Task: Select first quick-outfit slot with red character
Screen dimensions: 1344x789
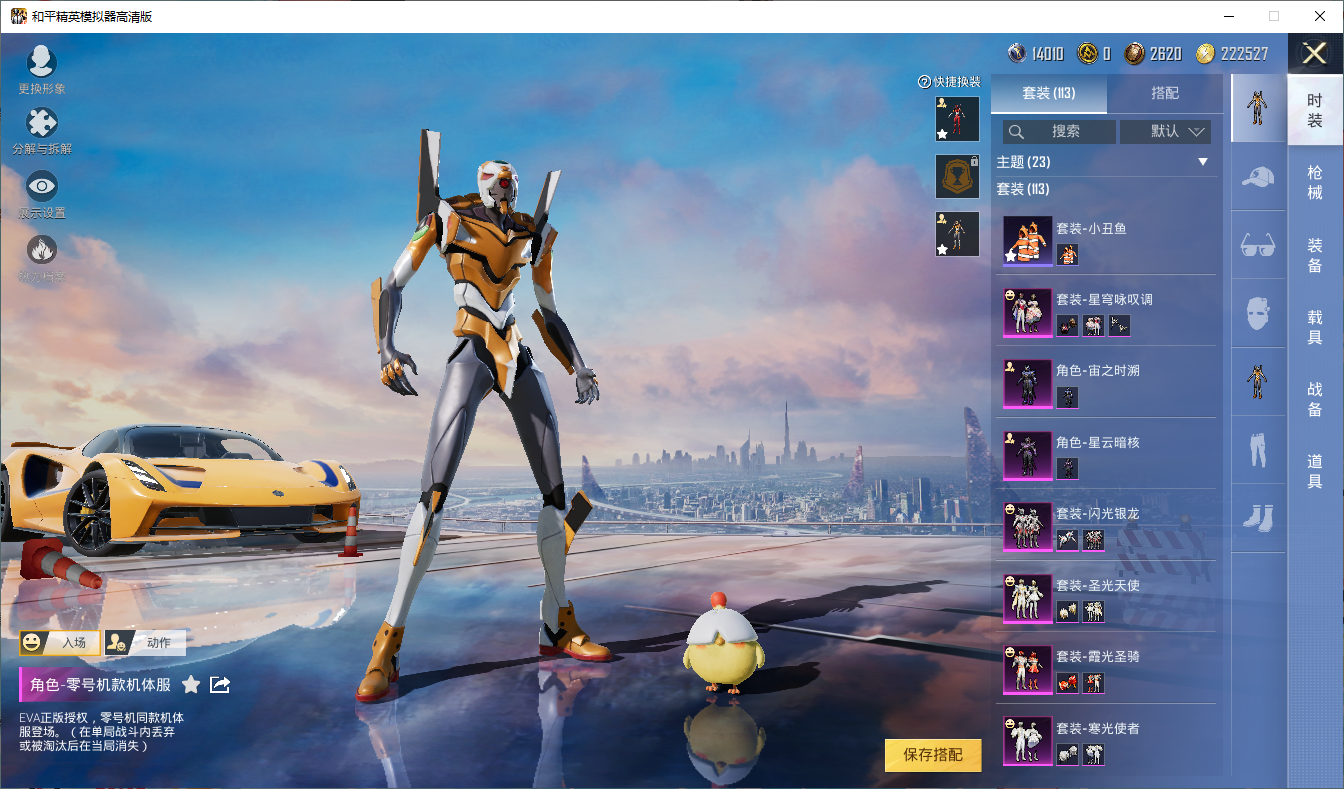Action: (957, 119)
